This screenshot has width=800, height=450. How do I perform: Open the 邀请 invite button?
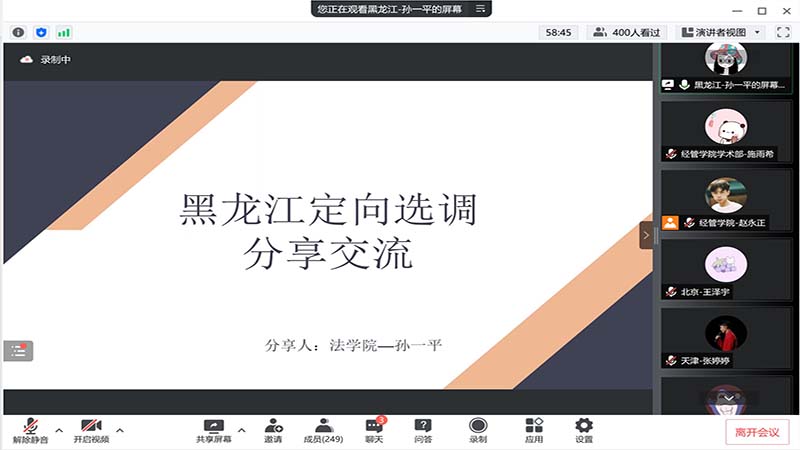click(x=273, y=431)
